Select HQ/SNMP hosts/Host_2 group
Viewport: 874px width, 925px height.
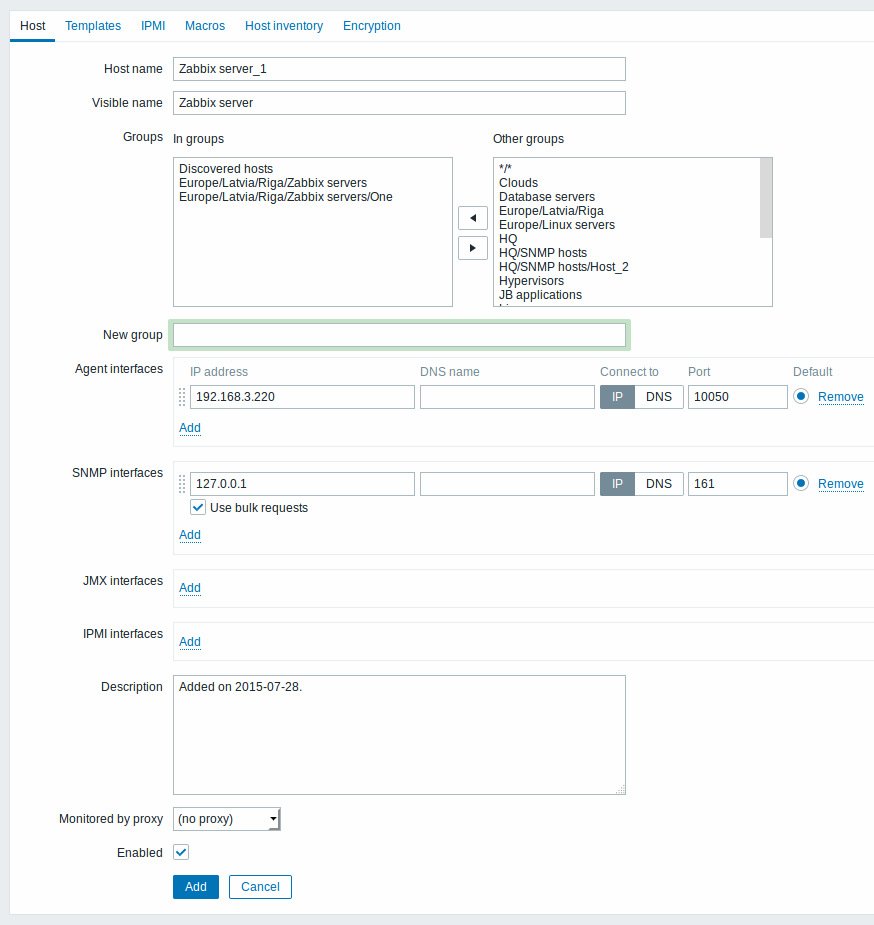click(x=564, y=267)
